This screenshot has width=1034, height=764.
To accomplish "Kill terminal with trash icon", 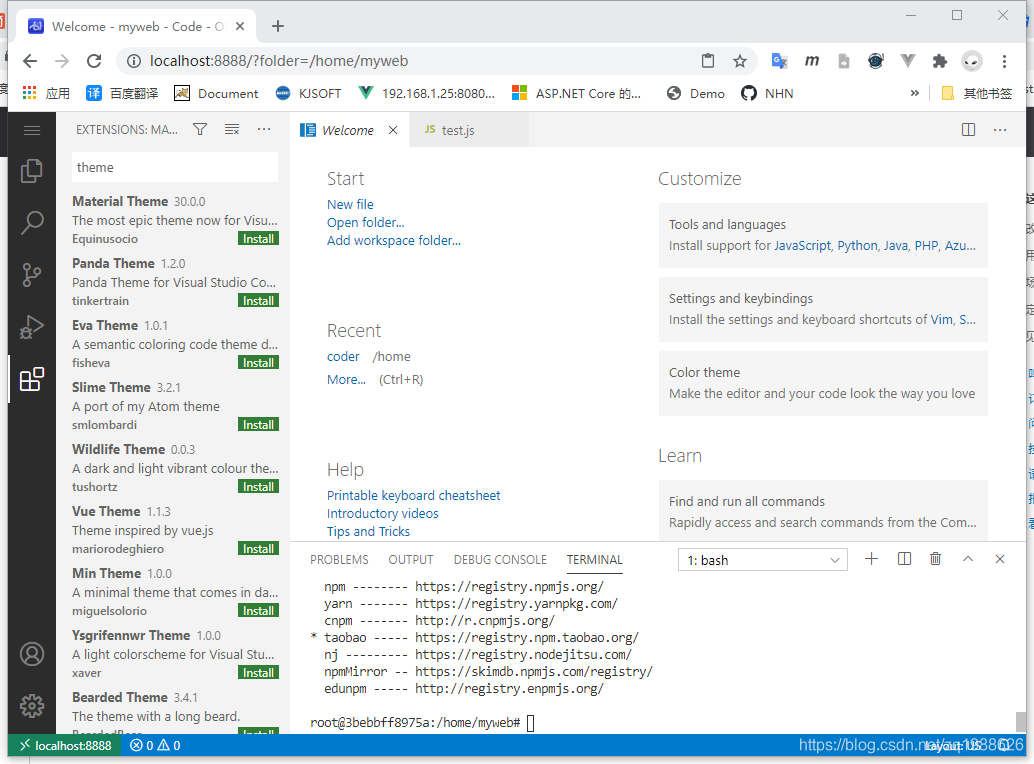I will tap(935, 559).
